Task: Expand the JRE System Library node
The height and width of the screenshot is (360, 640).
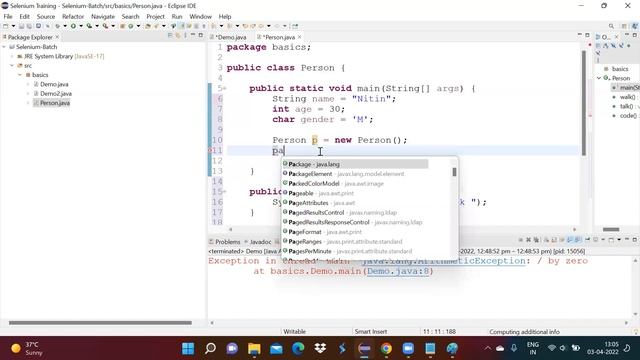Action: [12, 56]
